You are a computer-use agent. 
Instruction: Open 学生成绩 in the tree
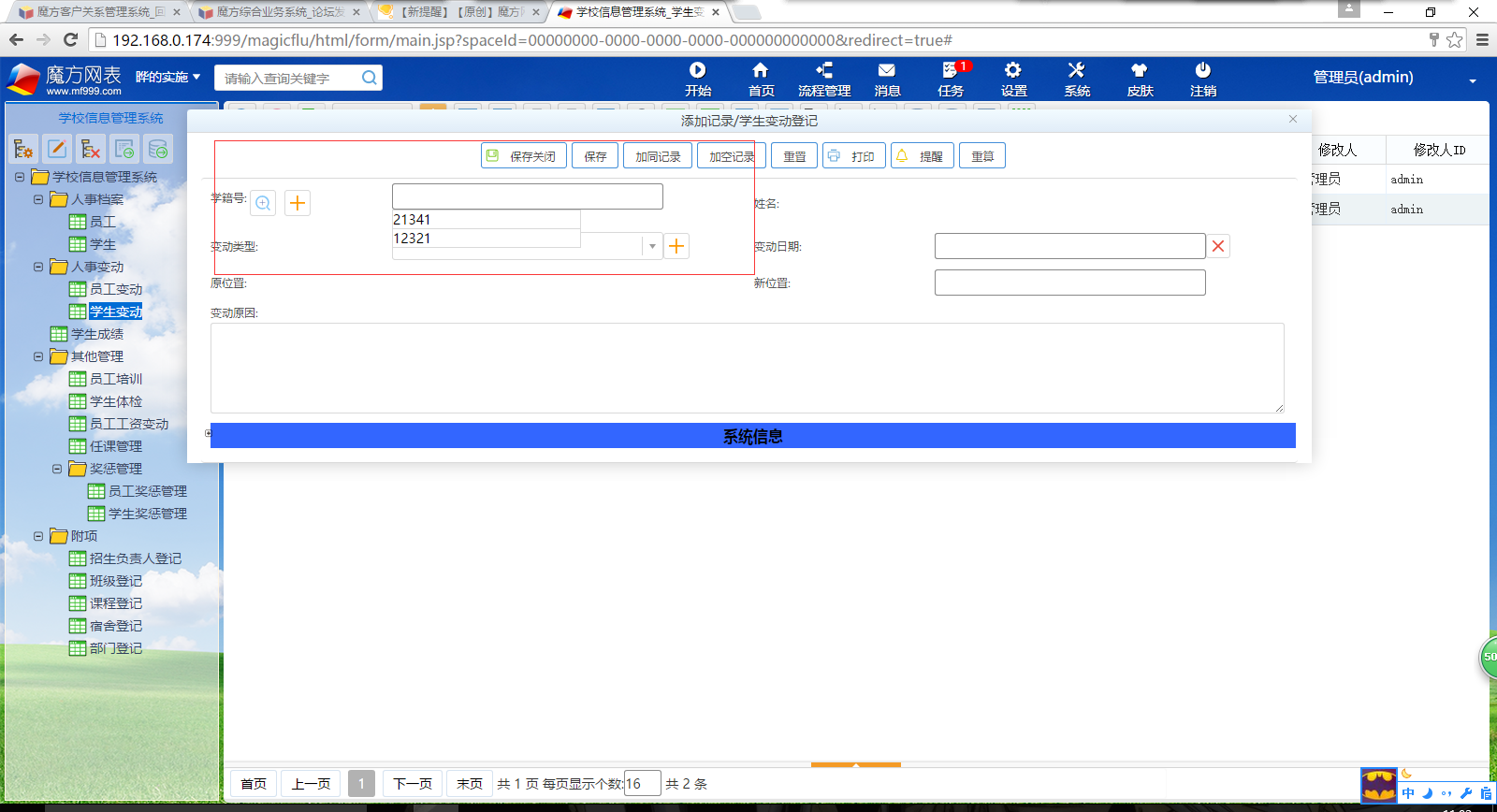(x=97, y=334)
